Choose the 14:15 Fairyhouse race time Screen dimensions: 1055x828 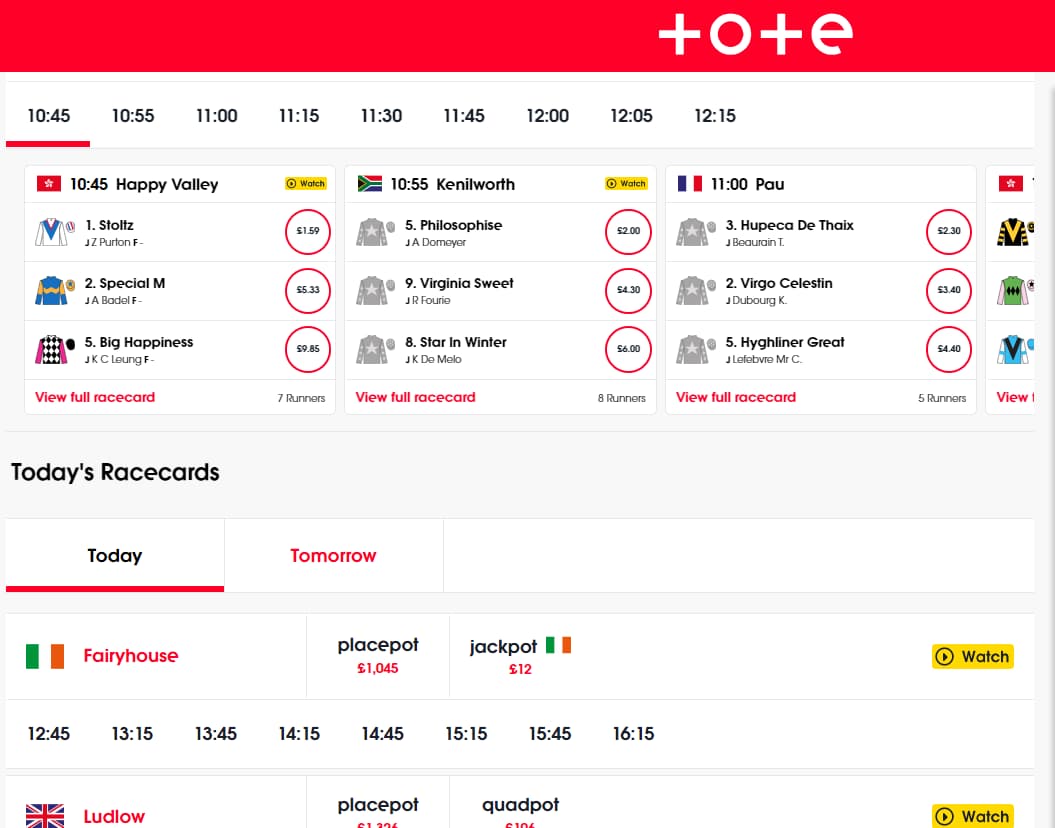point(298,734)
